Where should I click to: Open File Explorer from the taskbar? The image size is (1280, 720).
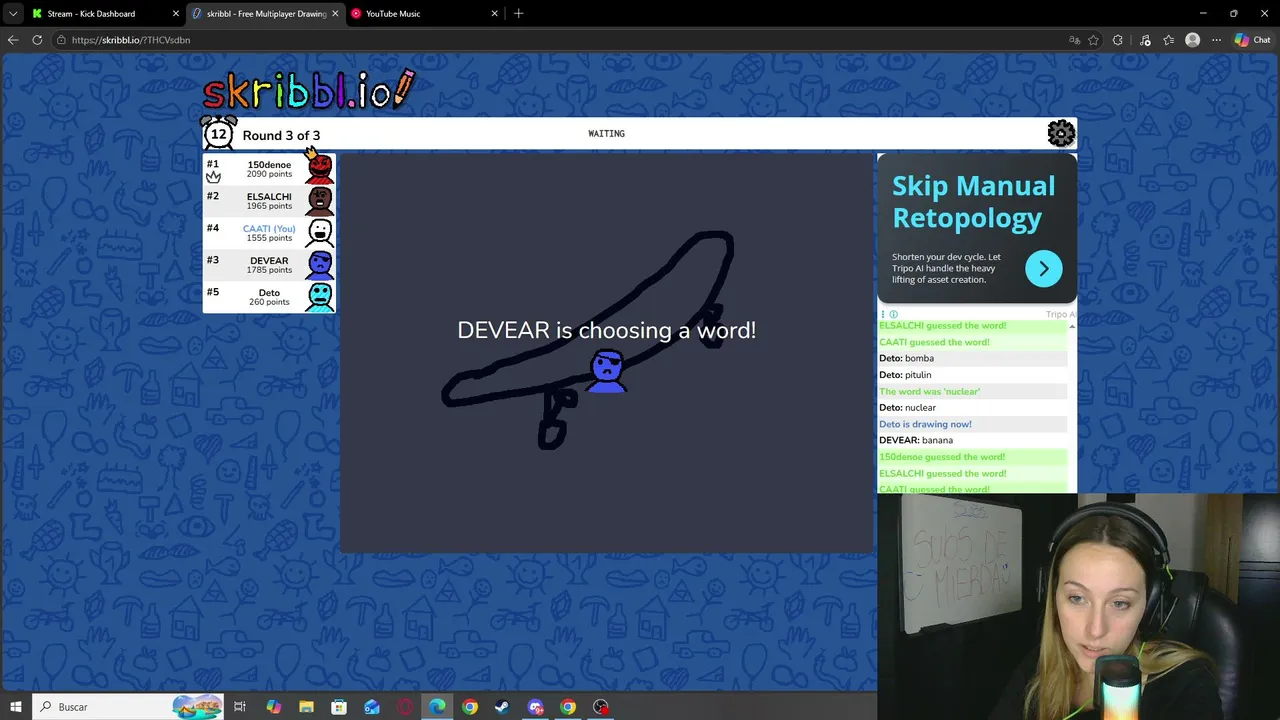point(306,707)
